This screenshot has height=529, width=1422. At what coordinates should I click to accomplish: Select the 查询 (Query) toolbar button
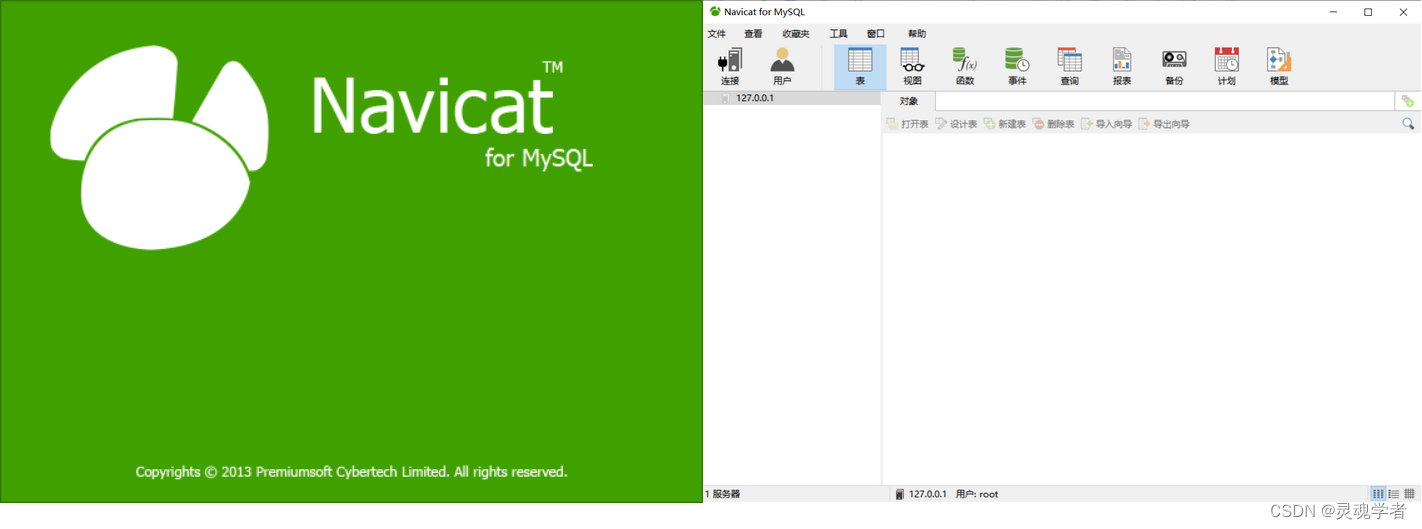tap(1069, 67)
